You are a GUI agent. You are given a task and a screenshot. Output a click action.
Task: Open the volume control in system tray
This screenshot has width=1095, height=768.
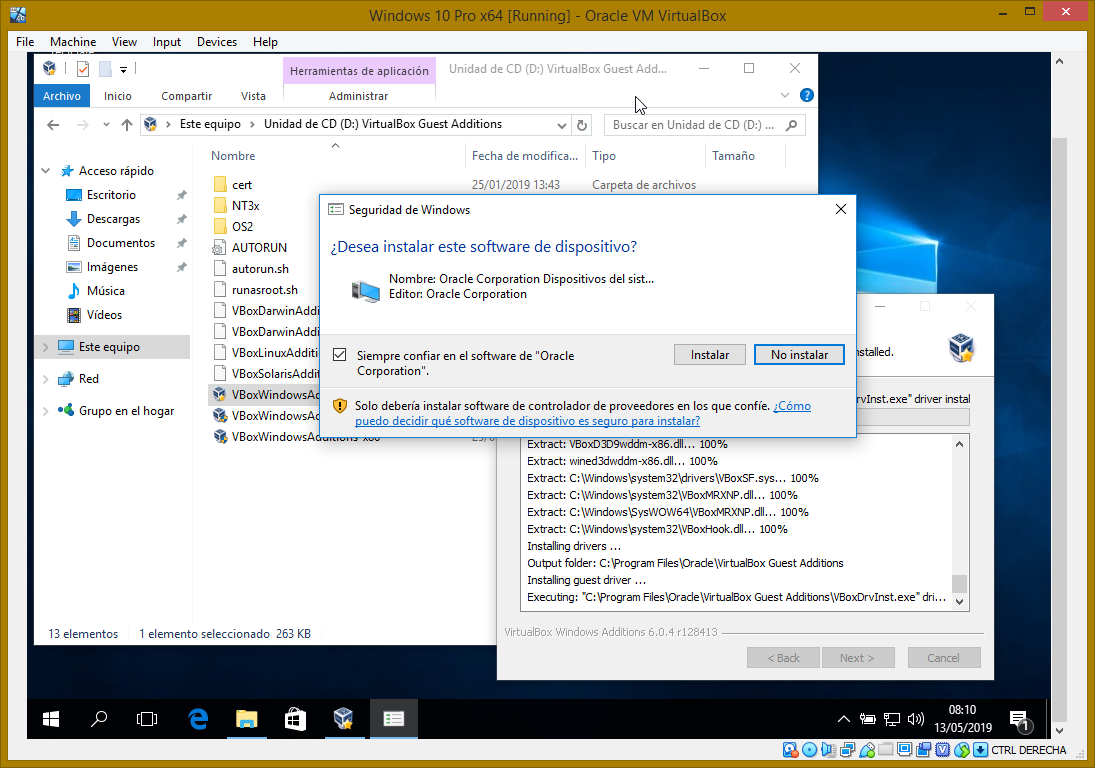pyautogui.click(x=916, y=718)
